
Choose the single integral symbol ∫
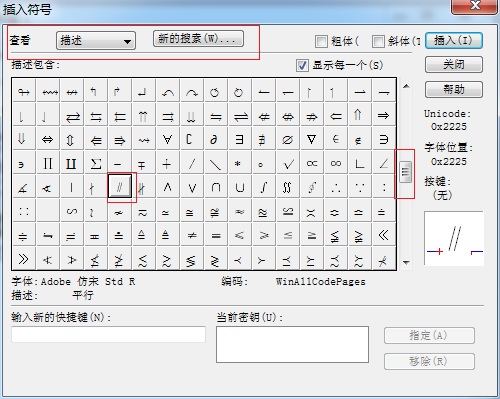(263, 187)
